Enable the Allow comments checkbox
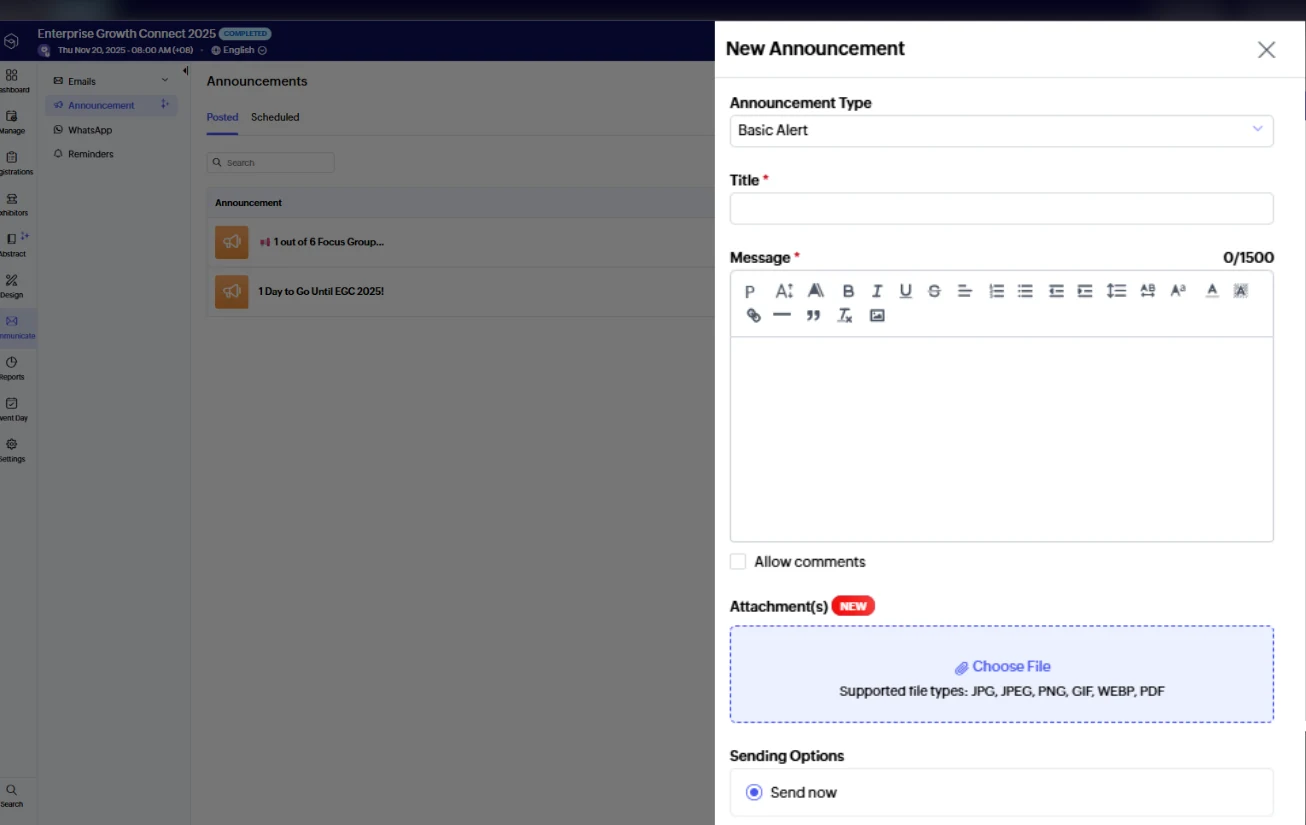The width and height of the screenshot is (1306, 825). tap(738, 562)
